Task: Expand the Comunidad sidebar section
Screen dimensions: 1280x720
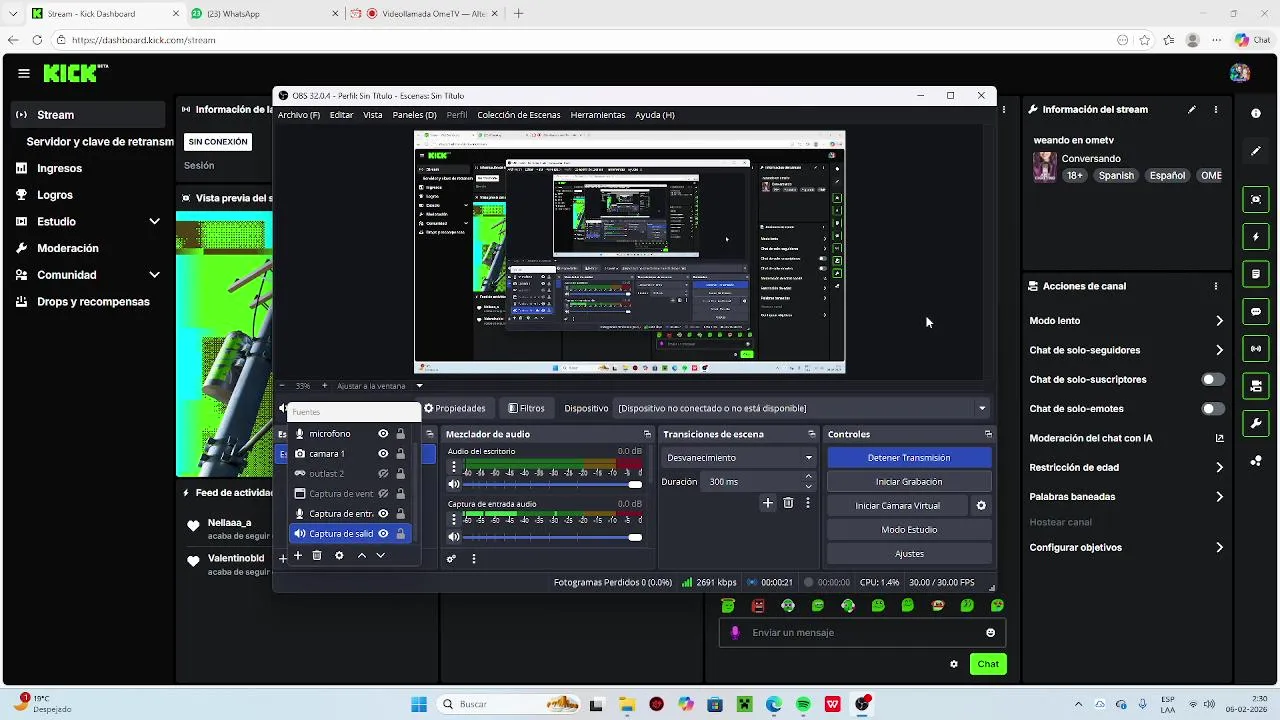Action: coord(154,275)
